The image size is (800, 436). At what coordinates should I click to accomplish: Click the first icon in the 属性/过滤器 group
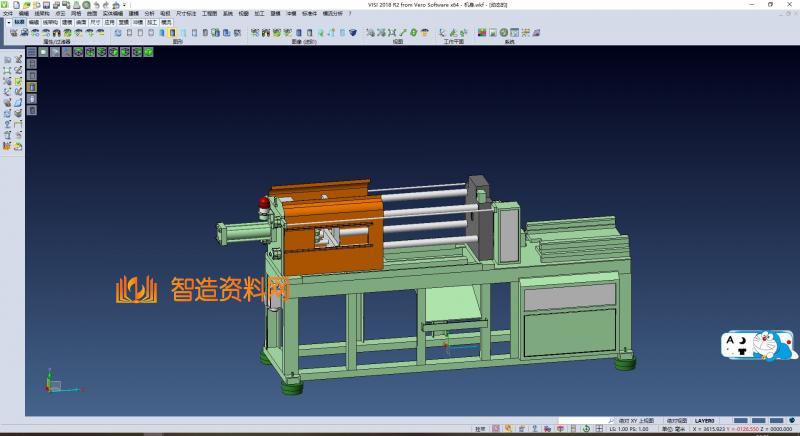pos(13,32)
